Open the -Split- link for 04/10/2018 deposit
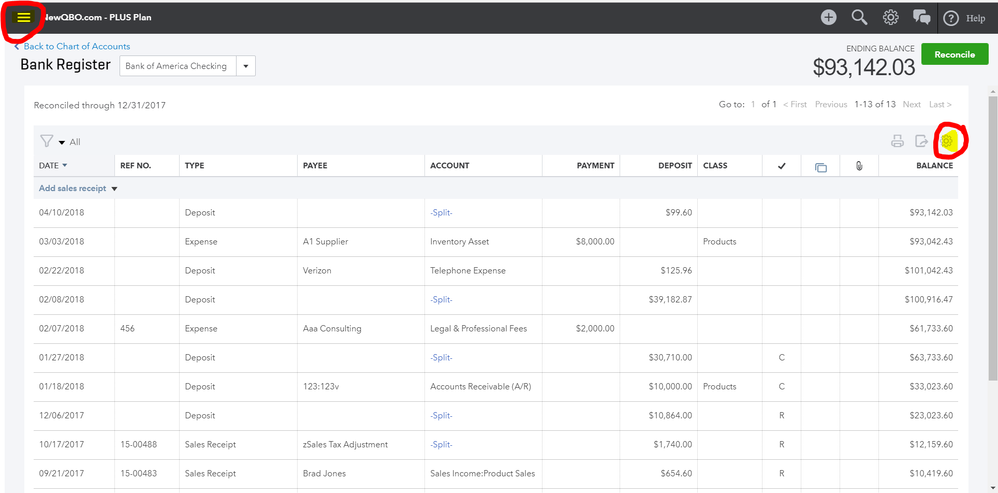 tap(441, 212)
